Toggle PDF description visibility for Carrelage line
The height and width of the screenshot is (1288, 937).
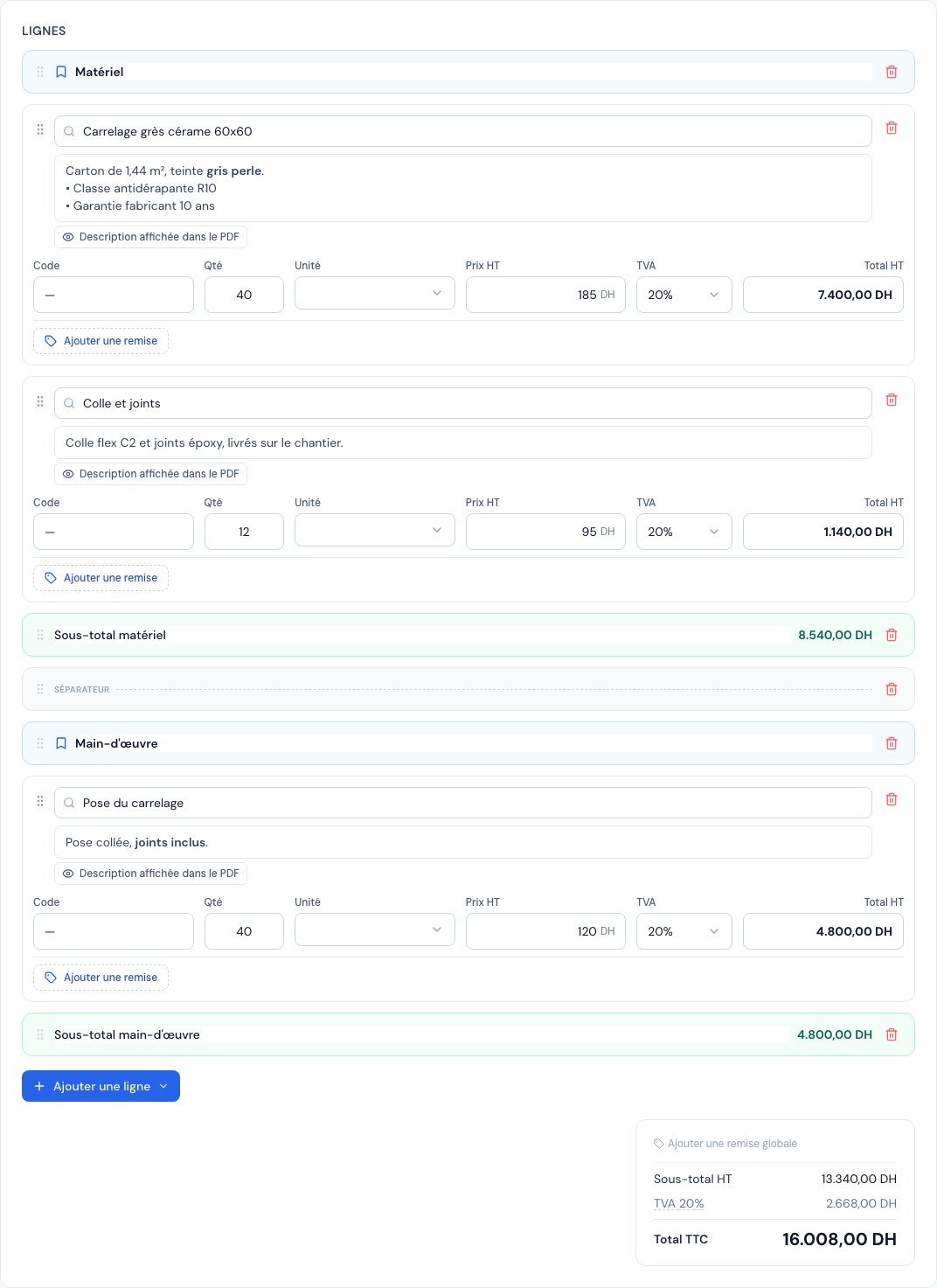[x=150, y=237]
